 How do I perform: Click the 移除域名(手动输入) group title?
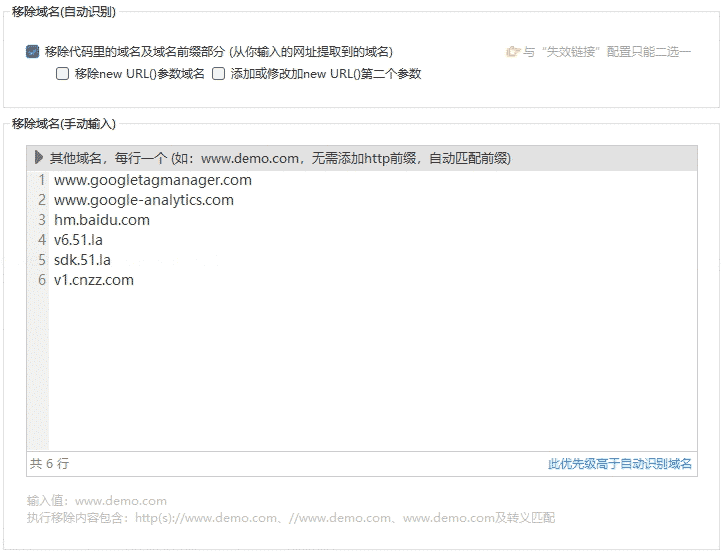click(64, 124)
